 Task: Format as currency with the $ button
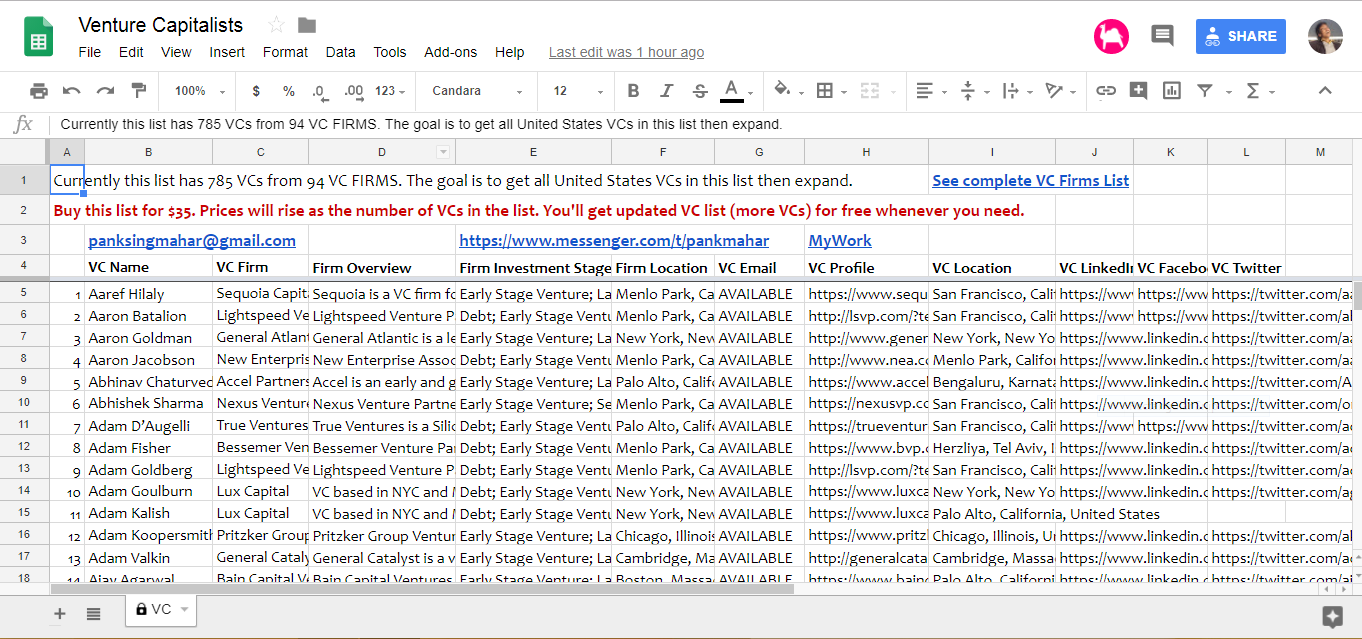pos(256,91)
